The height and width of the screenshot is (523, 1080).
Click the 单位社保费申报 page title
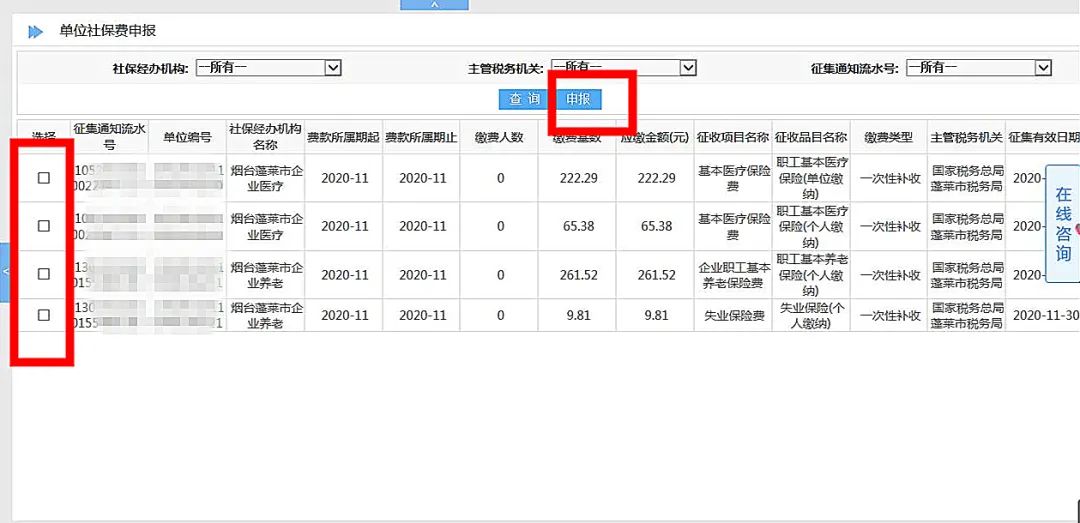tap(107, 31)
